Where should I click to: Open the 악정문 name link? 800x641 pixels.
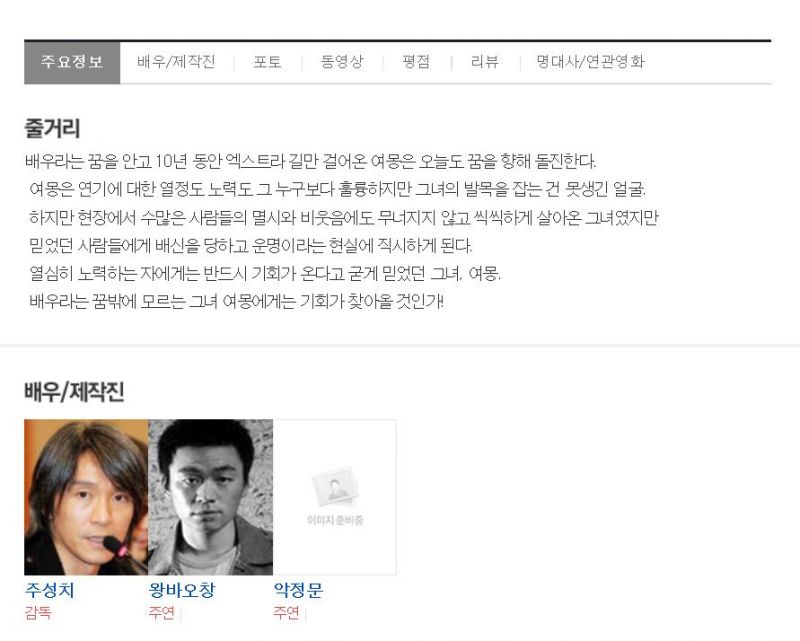click(x=298, y=590)
